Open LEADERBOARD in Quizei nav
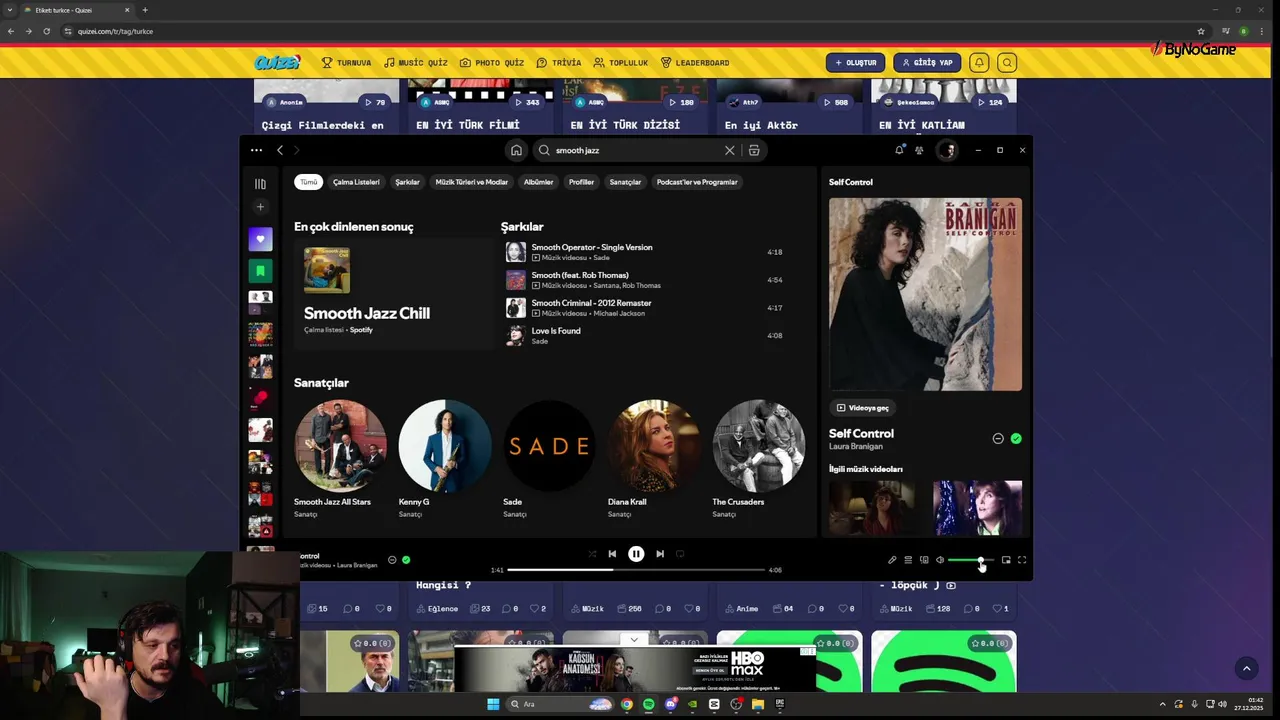 click(x=695, y=63)
